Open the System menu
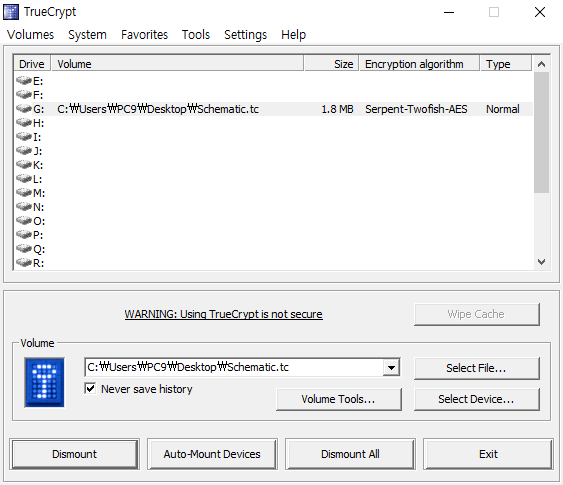The height and width of the screenshot is (485, 563). point(87,35)
